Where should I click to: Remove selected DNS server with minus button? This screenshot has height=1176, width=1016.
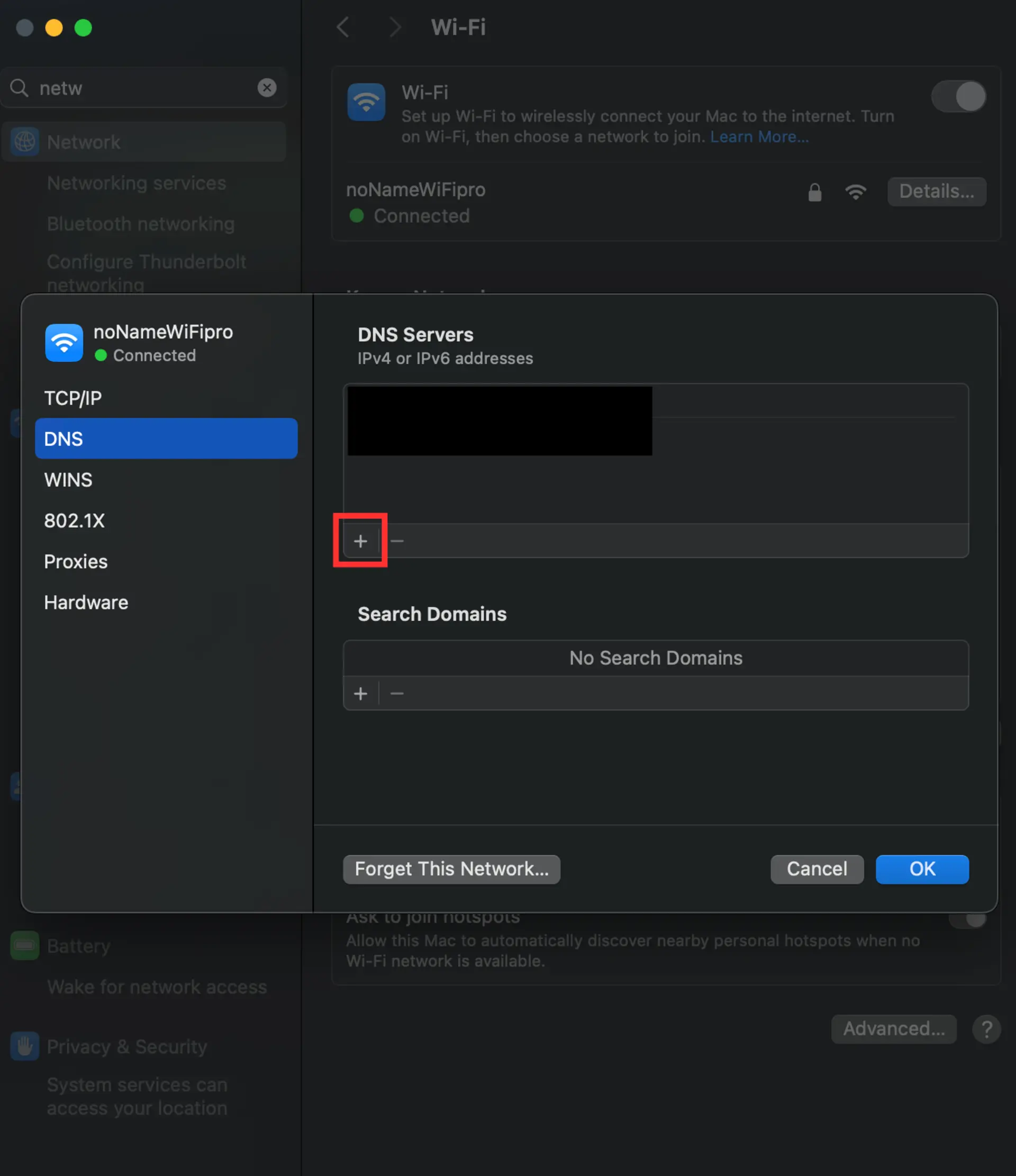click(397, 541)
